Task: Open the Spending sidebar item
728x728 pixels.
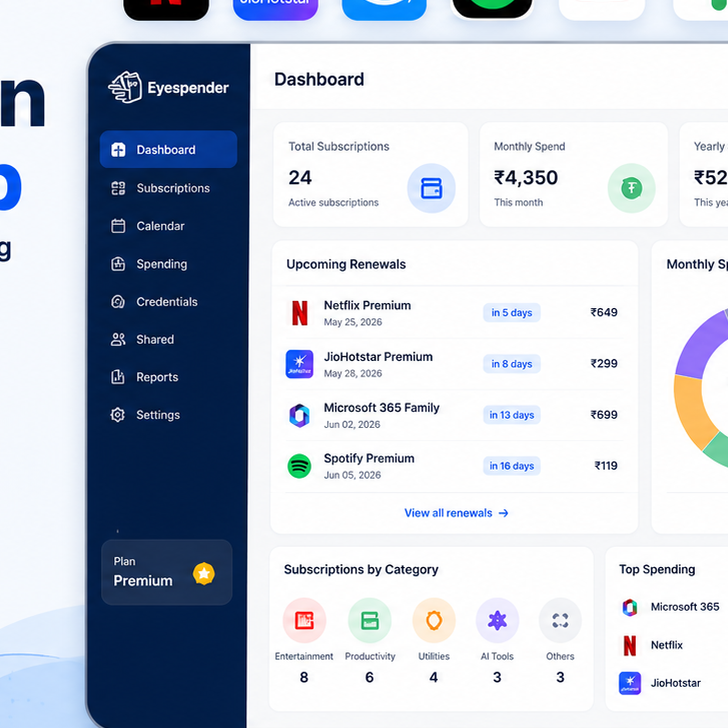Action: 168,264
